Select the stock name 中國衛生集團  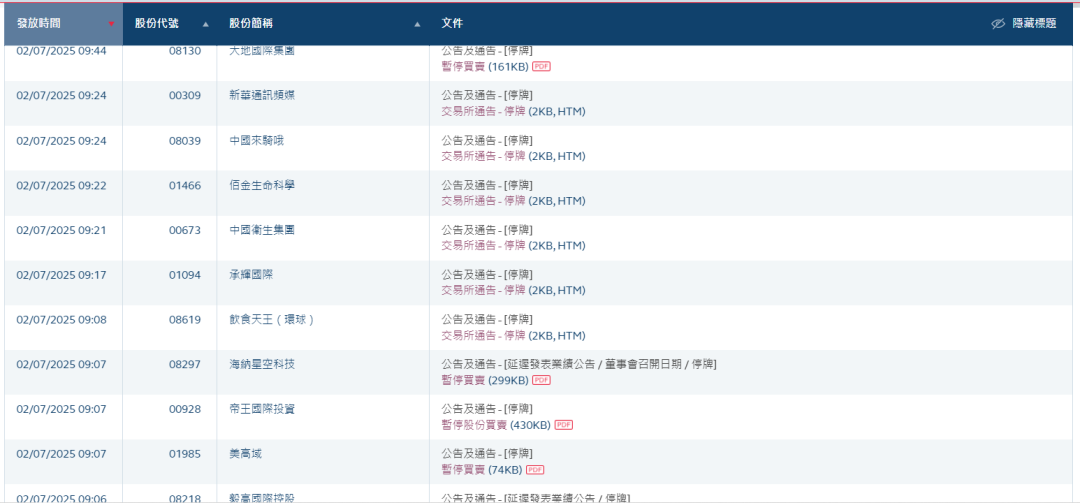tap(262, 229)
